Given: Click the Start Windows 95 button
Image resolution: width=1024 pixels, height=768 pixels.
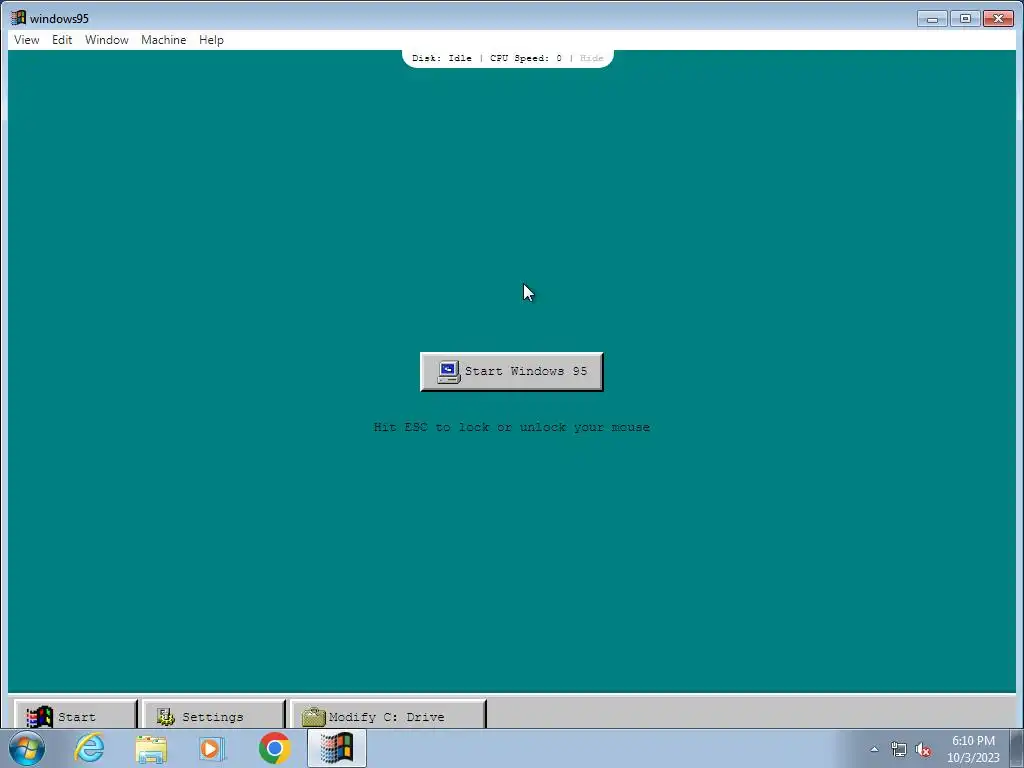Looking at the screenshot, I should pyautogui.click(x=511, y=372).
